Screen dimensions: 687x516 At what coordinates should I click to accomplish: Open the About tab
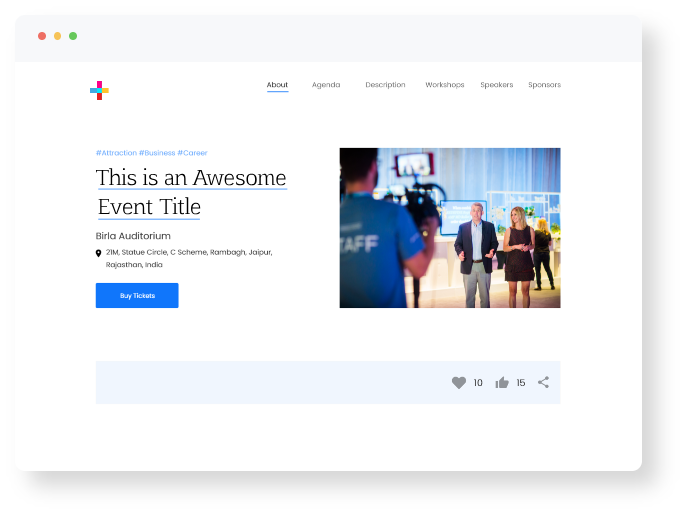[277, 85]
